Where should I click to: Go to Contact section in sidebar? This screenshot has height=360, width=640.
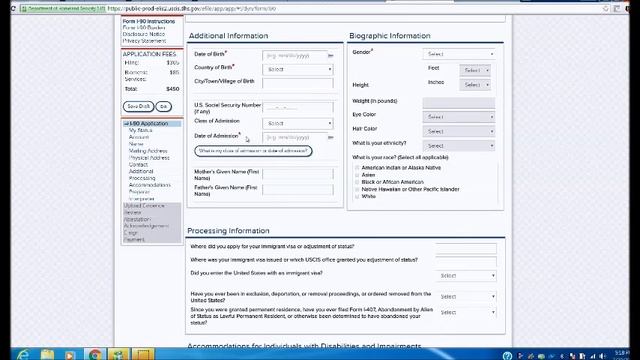click(138, 164)
